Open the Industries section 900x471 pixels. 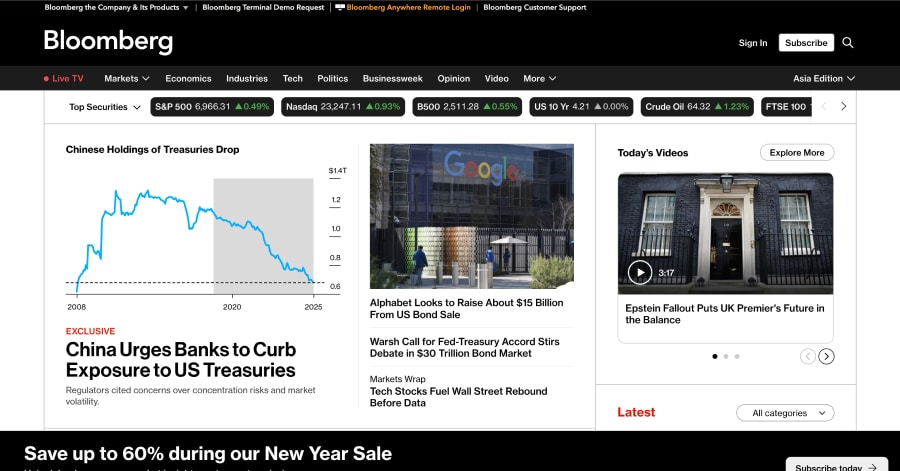point(247,79)
